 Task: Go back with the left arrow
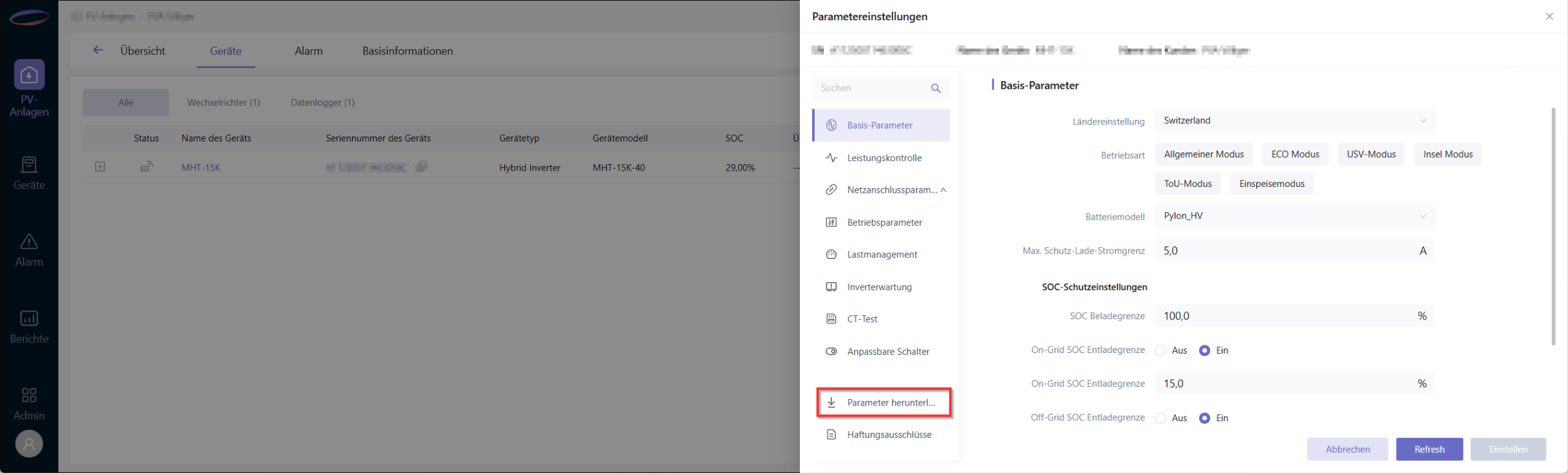pyautogui.click(x=98, y=50)
